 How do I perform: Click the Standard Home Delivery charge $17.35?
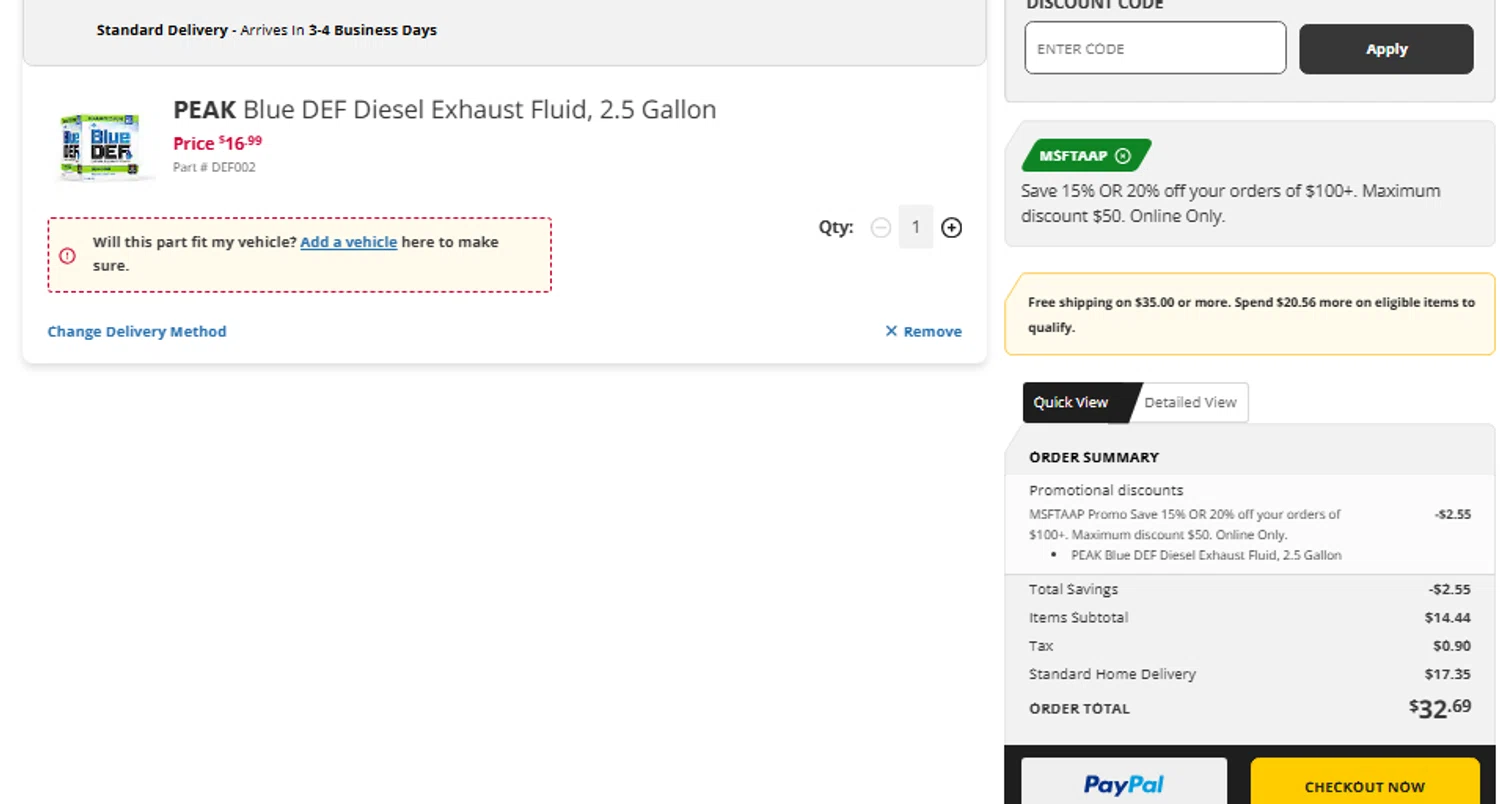point(1447,674)
